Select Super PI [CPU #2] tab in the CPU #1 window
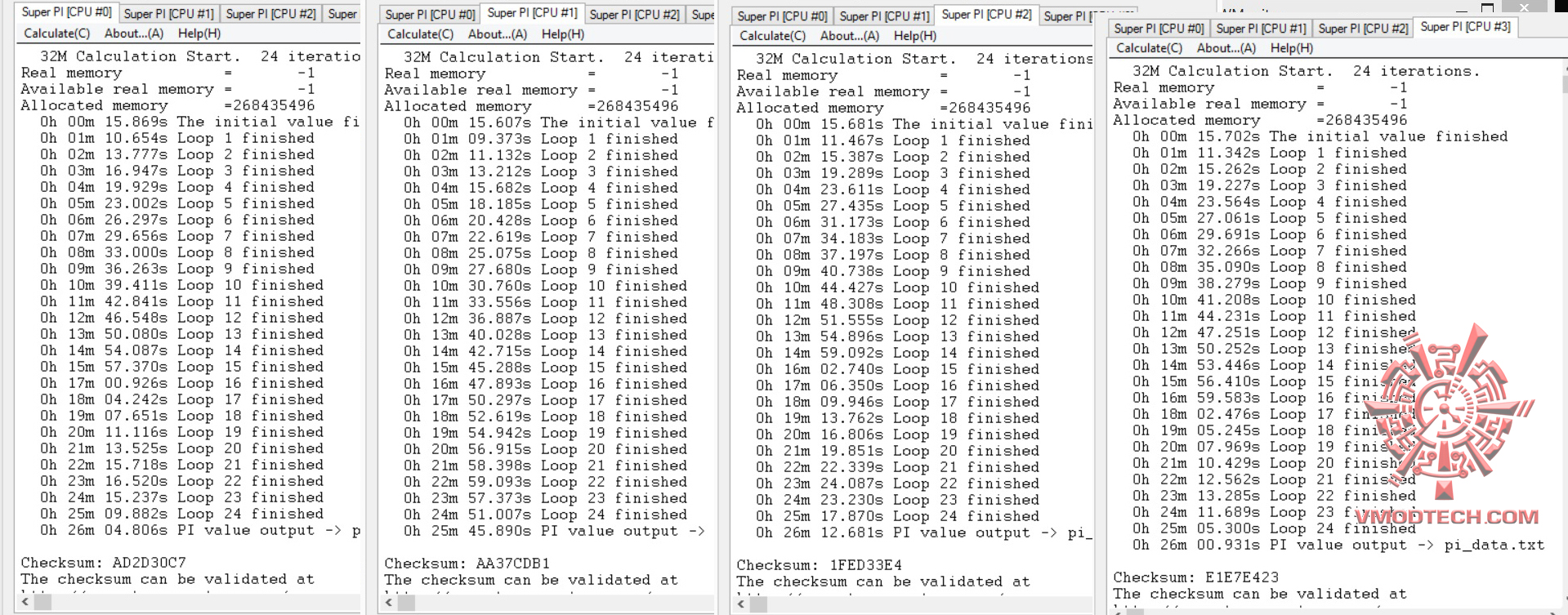Screen dimensions: 1568x615 [634, 15]
